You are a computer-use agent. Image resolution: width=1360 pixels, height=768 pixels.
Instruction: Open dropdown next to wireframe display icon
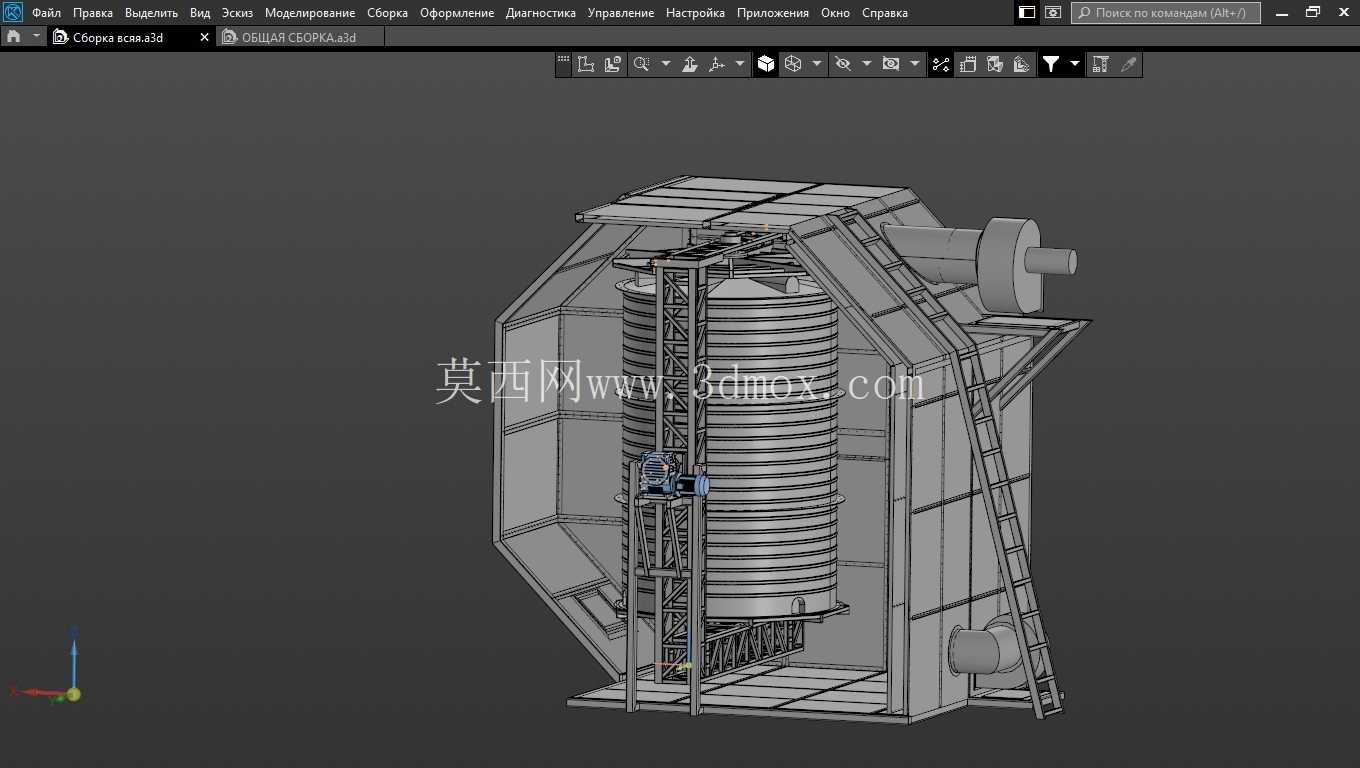click(817, 64)
